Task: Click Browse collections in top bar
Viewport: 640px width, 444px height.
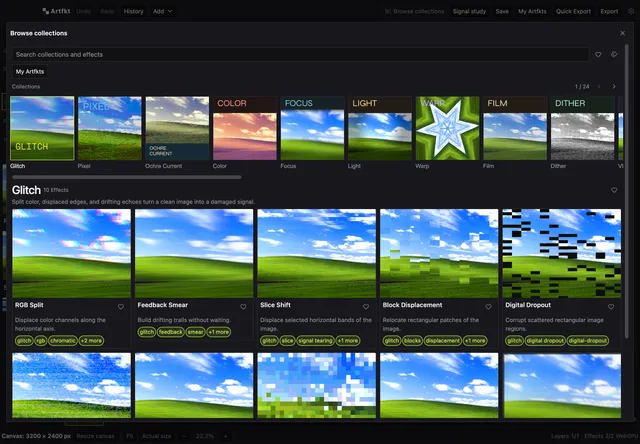Action: [x=414, y=11]
